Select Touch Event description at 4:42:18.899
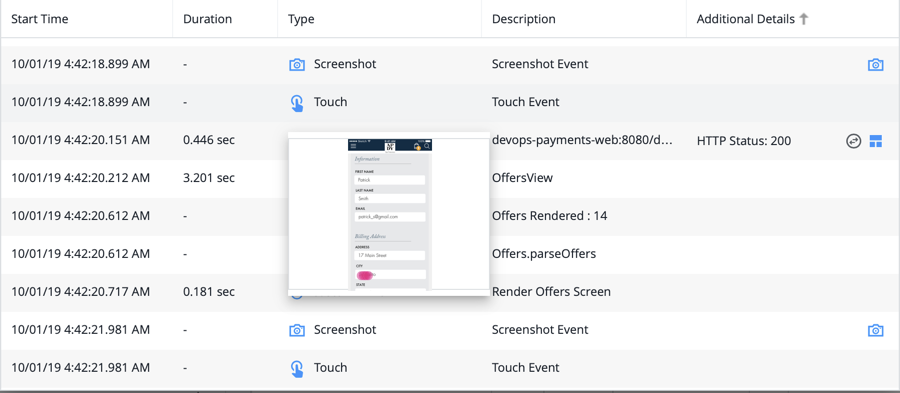Image resolution: width=900 pixels, height=393 pixels. point(526,102)
